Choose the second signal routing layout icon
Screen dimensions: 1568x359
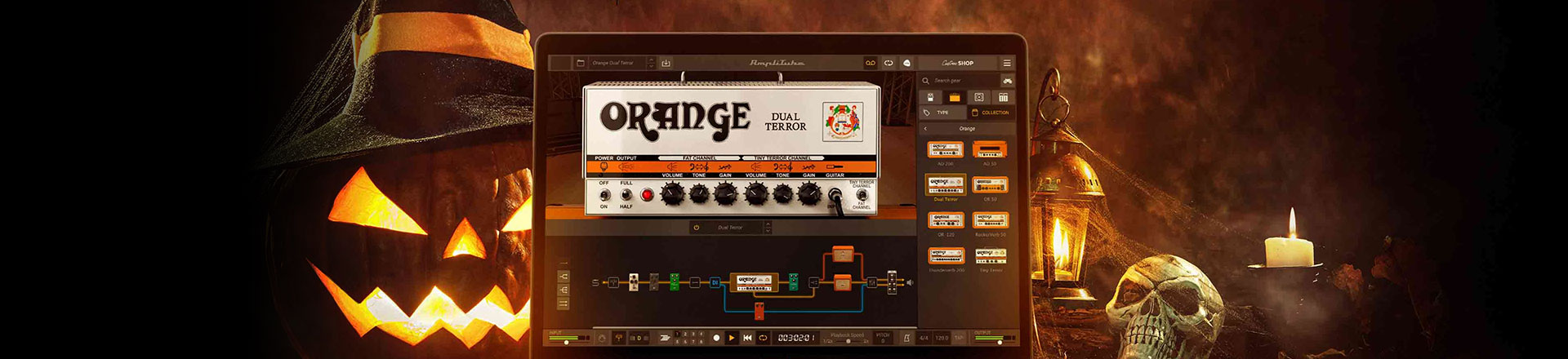tap(564, 290)
